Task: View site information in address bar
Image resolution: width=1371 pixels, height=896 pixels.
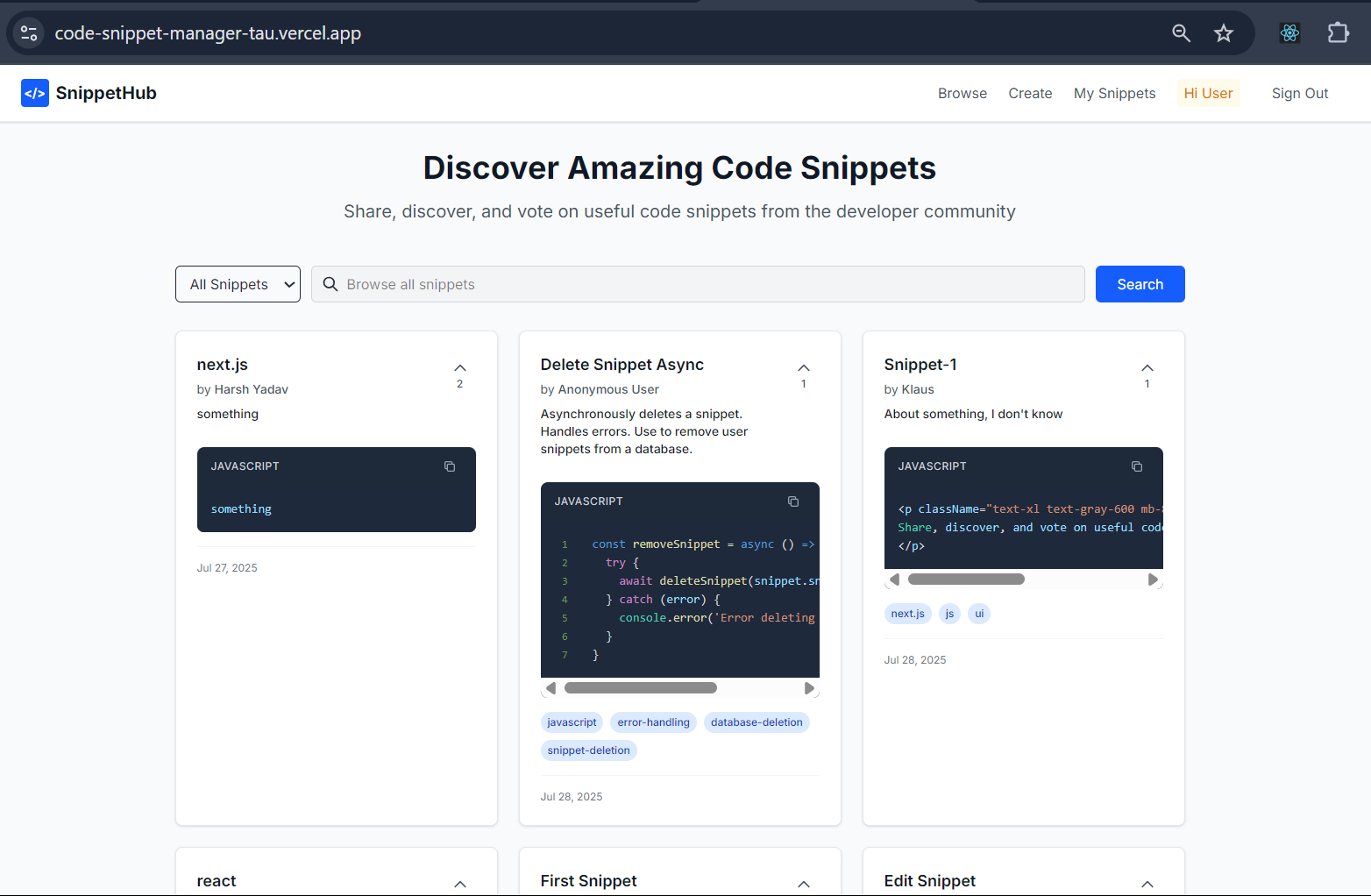Action: pyautogui.click(x=29, y=33)
